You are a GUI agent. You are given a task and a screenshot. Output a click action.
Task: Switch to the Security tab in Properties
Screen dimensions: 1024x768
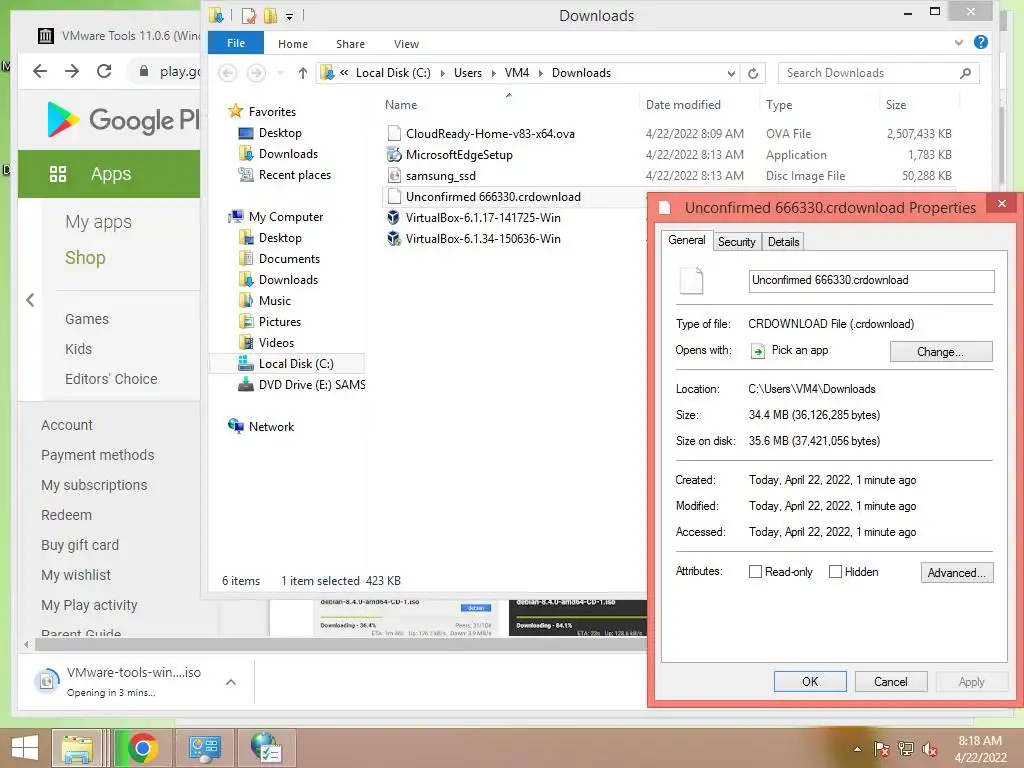pos(737,242)
